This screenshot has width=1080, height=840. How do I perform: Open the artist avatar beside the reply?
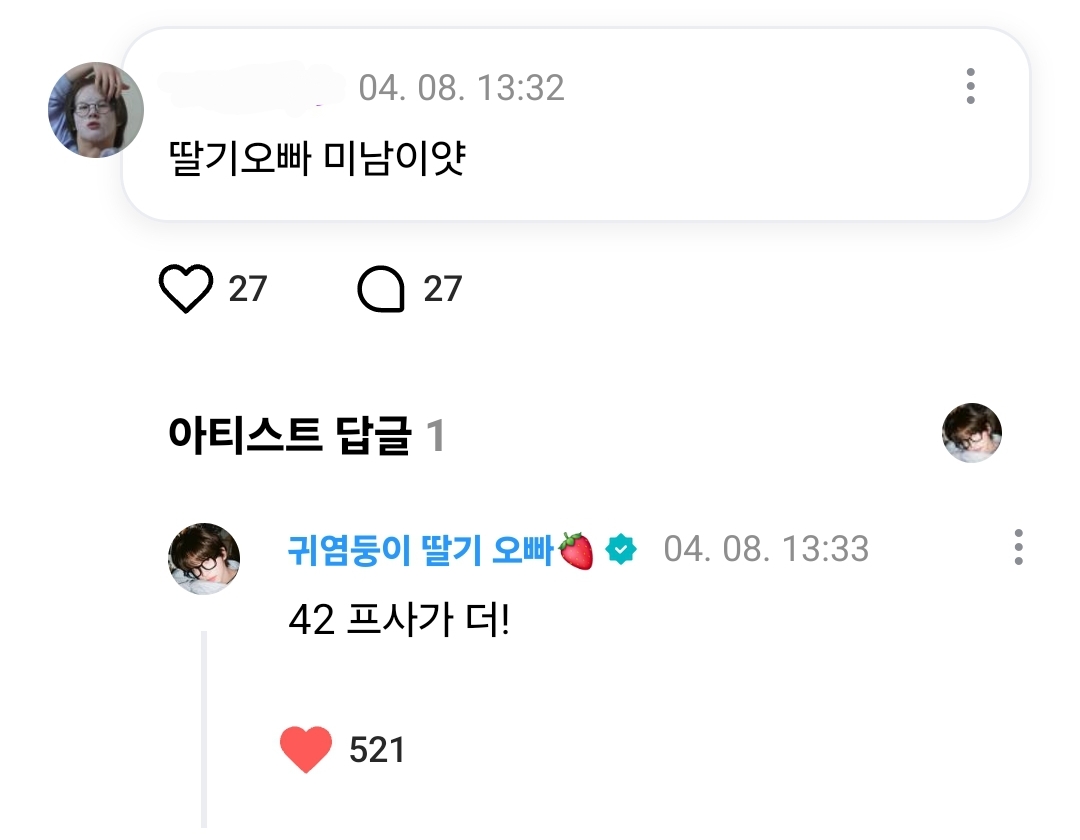(x=204, y=558)
